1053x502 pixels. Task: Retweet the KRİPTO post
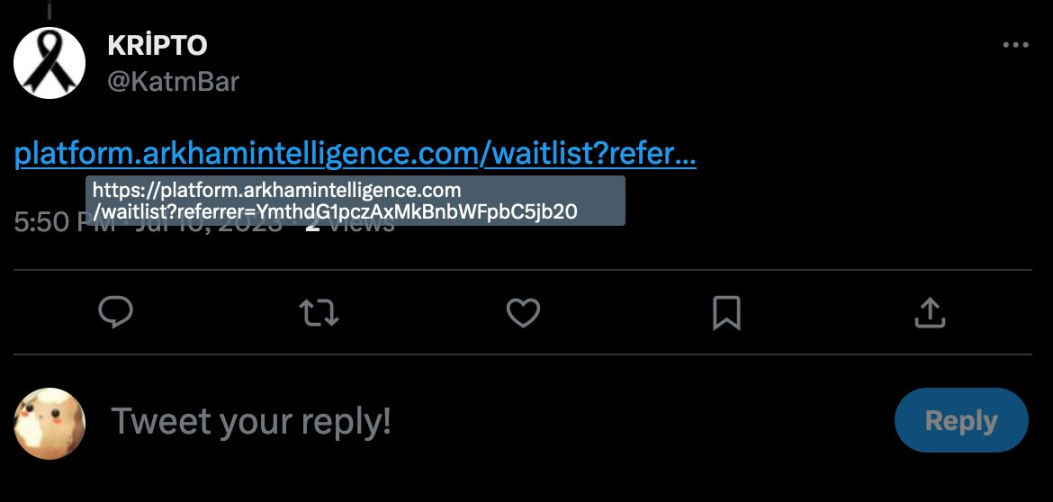320,314
